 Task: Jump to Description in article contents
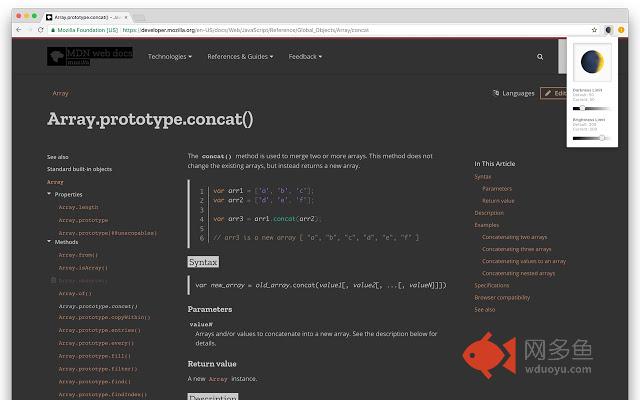pyautogui.click(x=489, y=213)
